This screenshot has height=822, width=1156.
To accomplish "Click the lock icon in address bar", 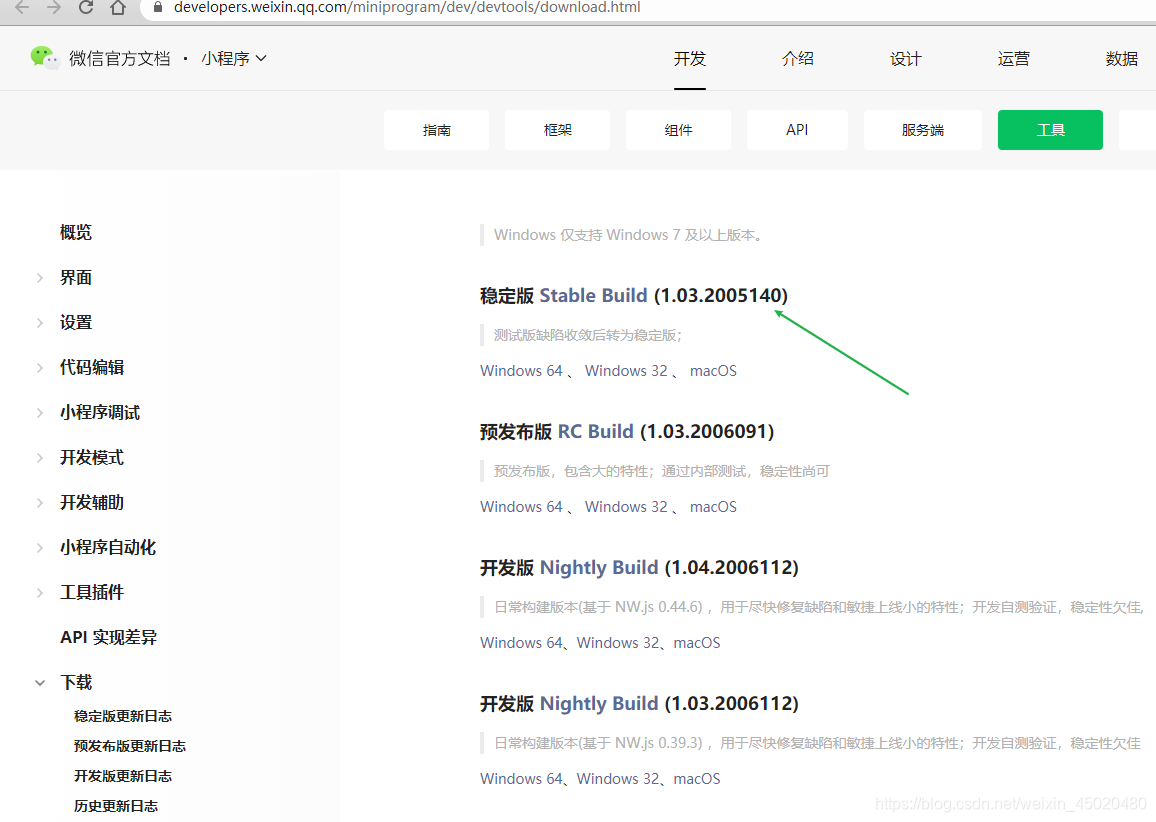I will 157,7.
